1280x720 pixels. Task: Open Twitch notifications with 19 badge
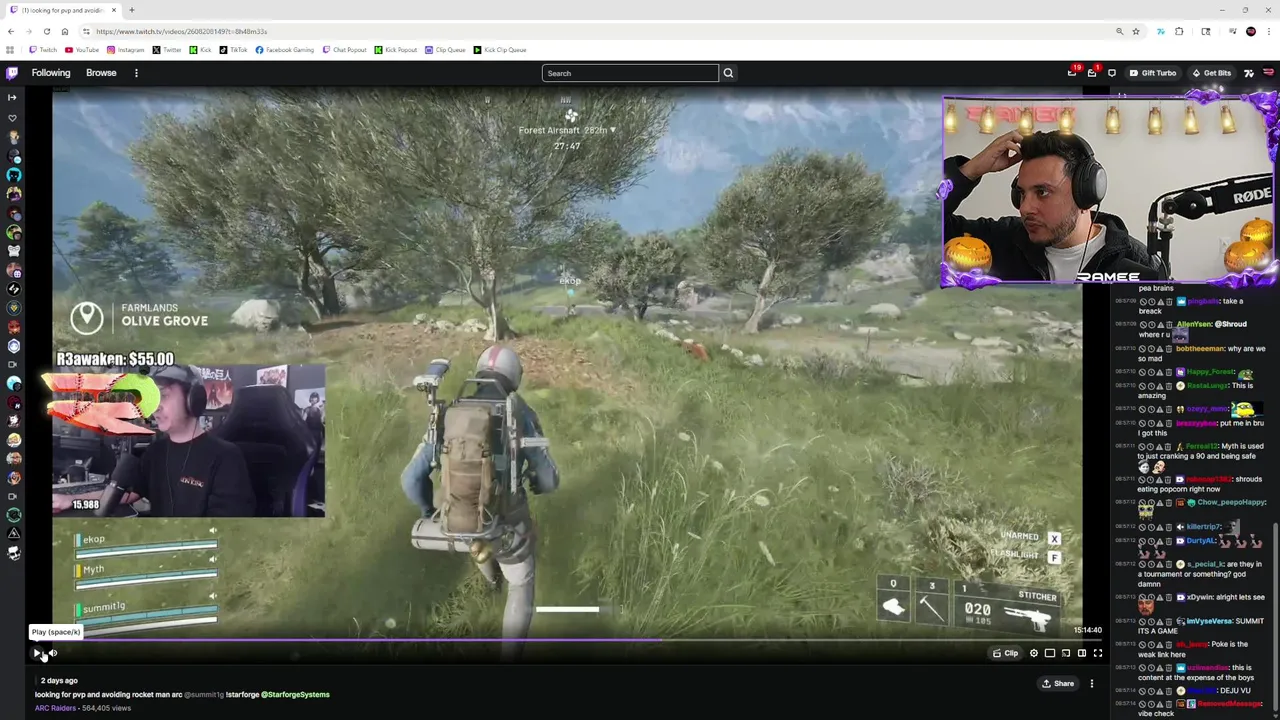pos(1073,73)
